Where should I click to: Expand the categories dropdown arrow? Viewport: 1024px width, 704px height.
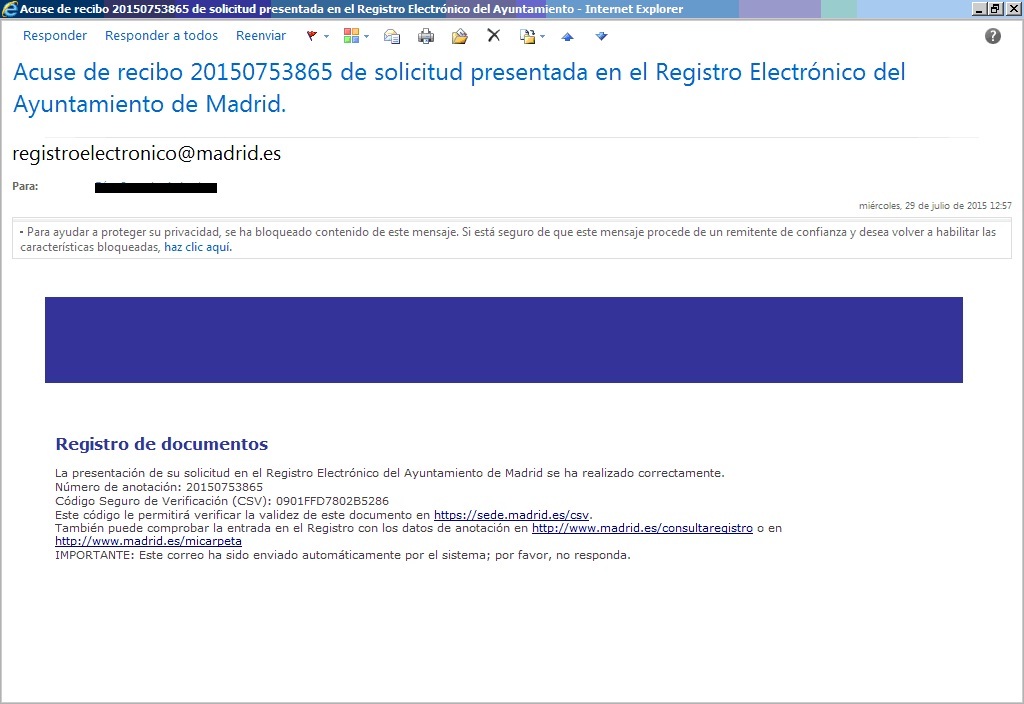point(367,37)
